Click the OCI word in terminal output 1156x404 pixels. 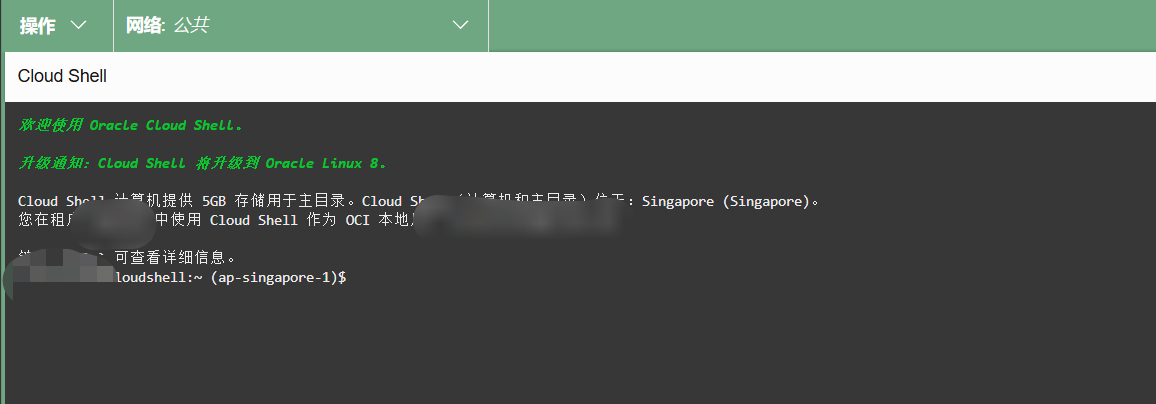coord(357,219)
